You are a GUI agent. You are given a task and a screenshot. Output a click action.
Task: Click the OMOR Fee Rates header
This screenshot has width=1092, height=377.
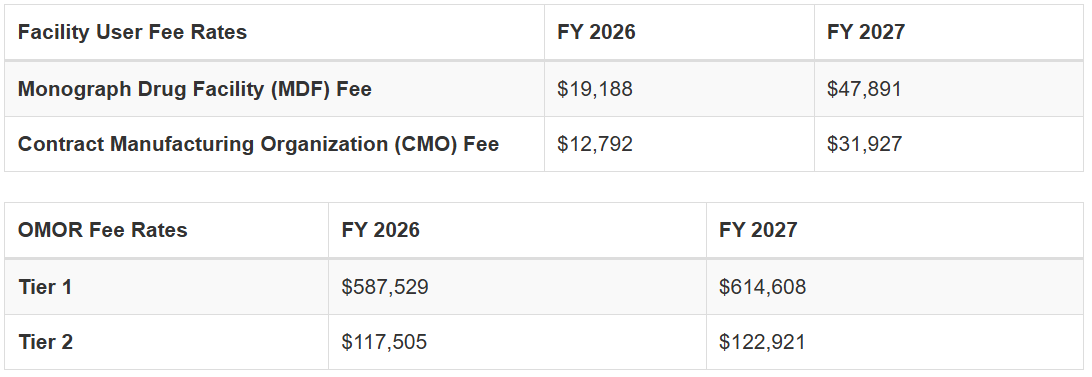pos(103,230)
